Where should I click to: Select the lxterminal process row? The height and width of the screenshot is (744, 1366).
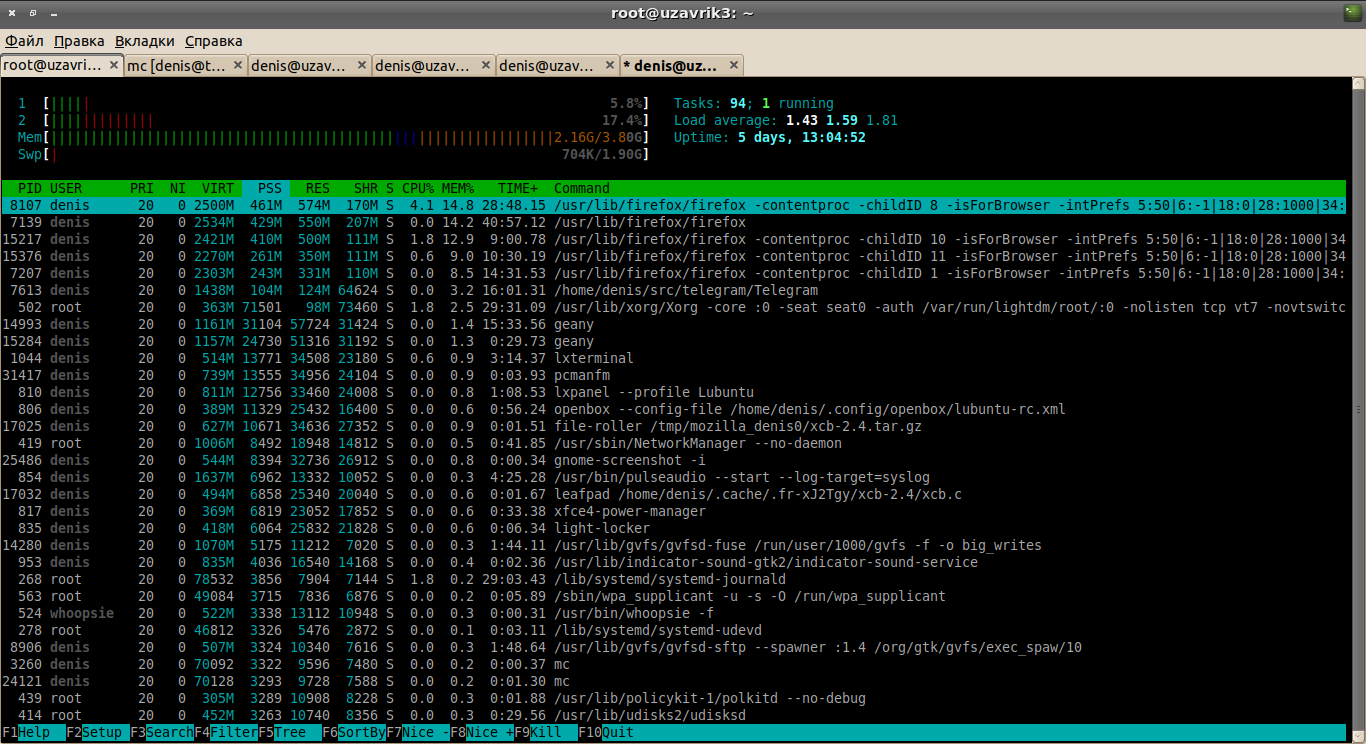pos(673,358)
